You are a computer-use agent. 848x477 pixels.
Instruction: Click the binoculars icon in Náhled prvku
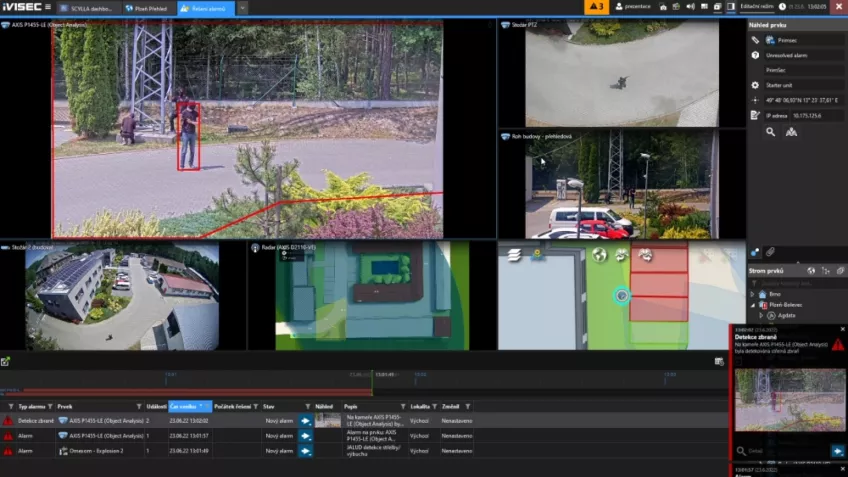[x=792, y=132]
